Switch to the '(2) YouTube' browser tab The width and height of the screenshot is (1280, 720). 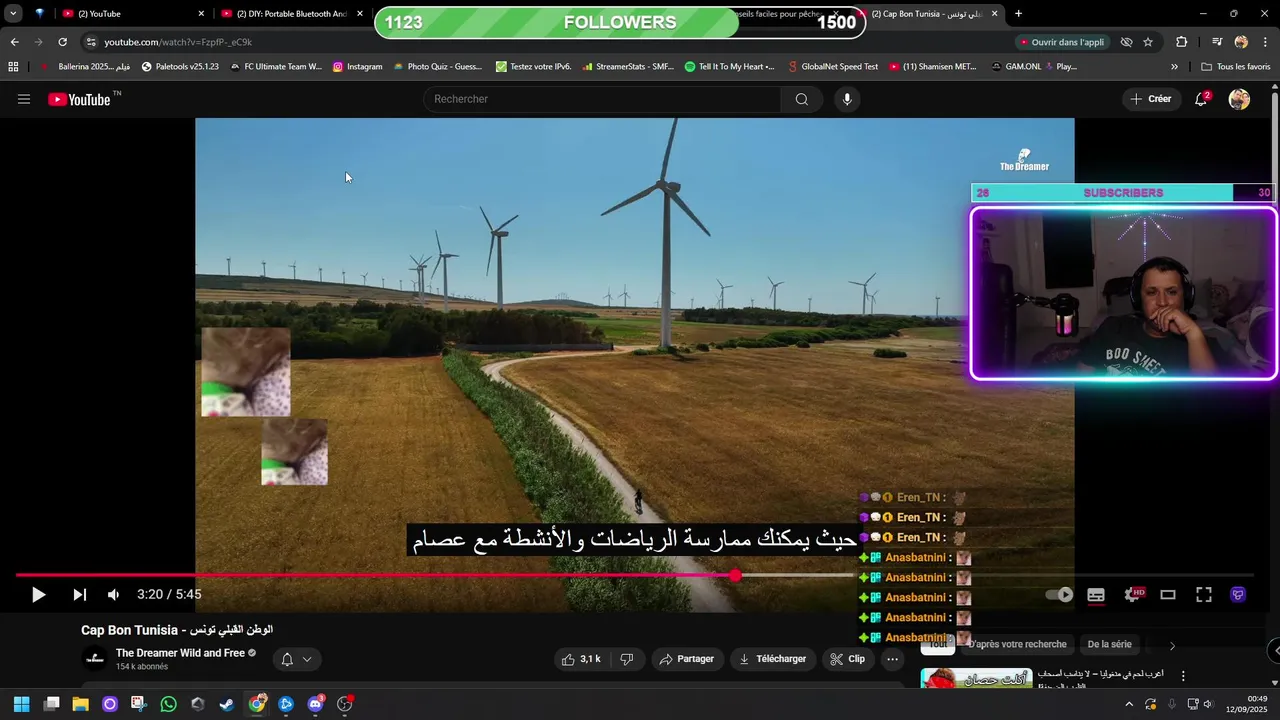pos(132,14)
